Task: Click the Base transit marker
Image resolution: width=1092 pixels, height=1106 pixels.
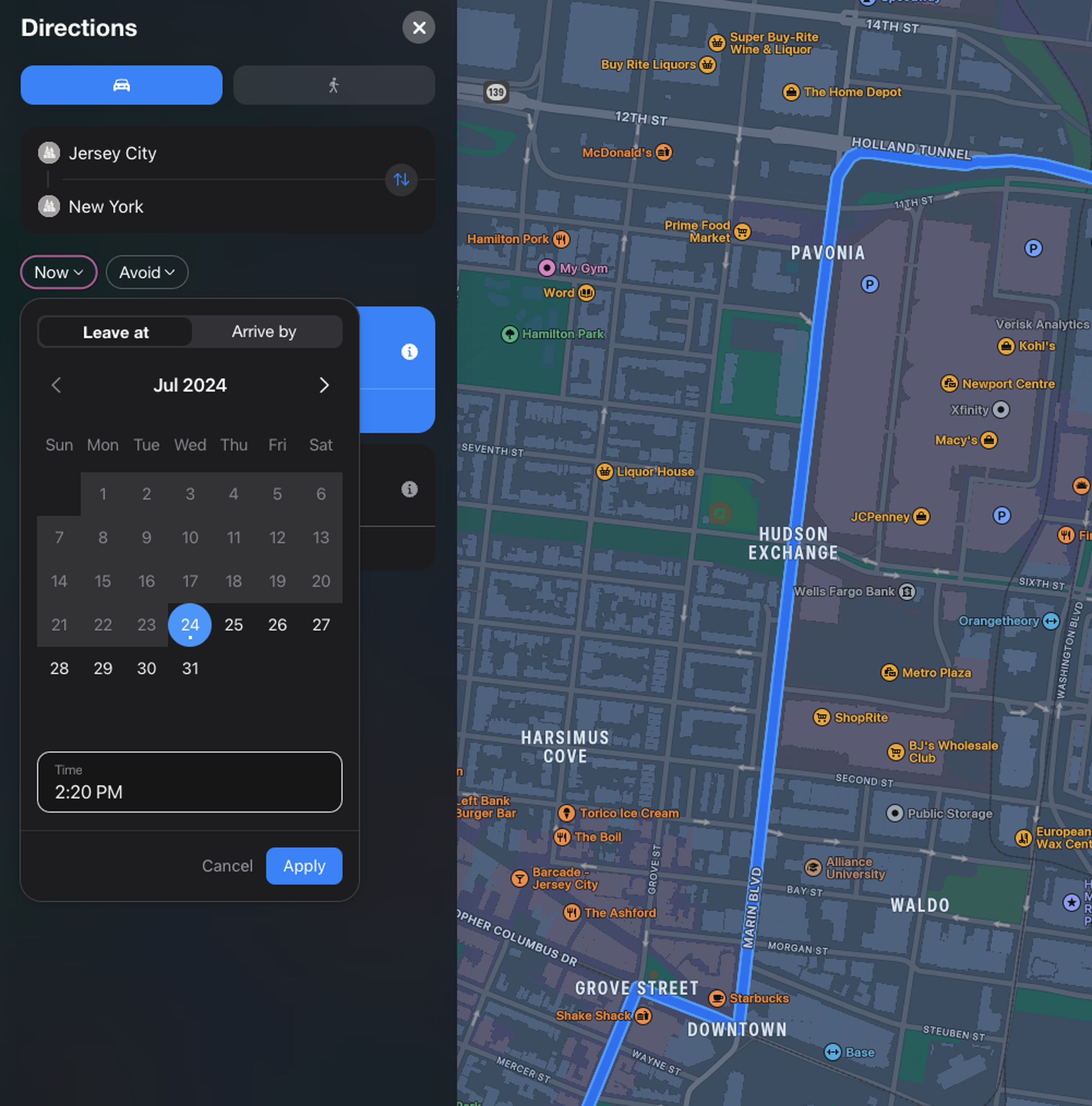Action: tap(833, 1052)
